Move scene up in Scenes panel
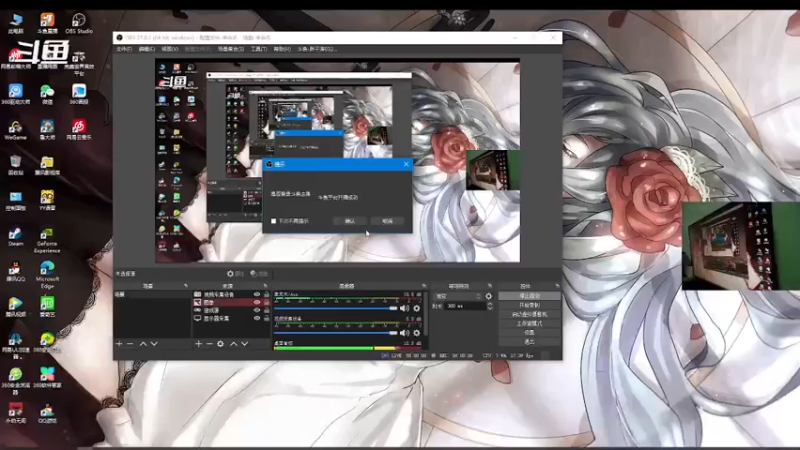The image size is (800, 450). [x=143, y=344]
